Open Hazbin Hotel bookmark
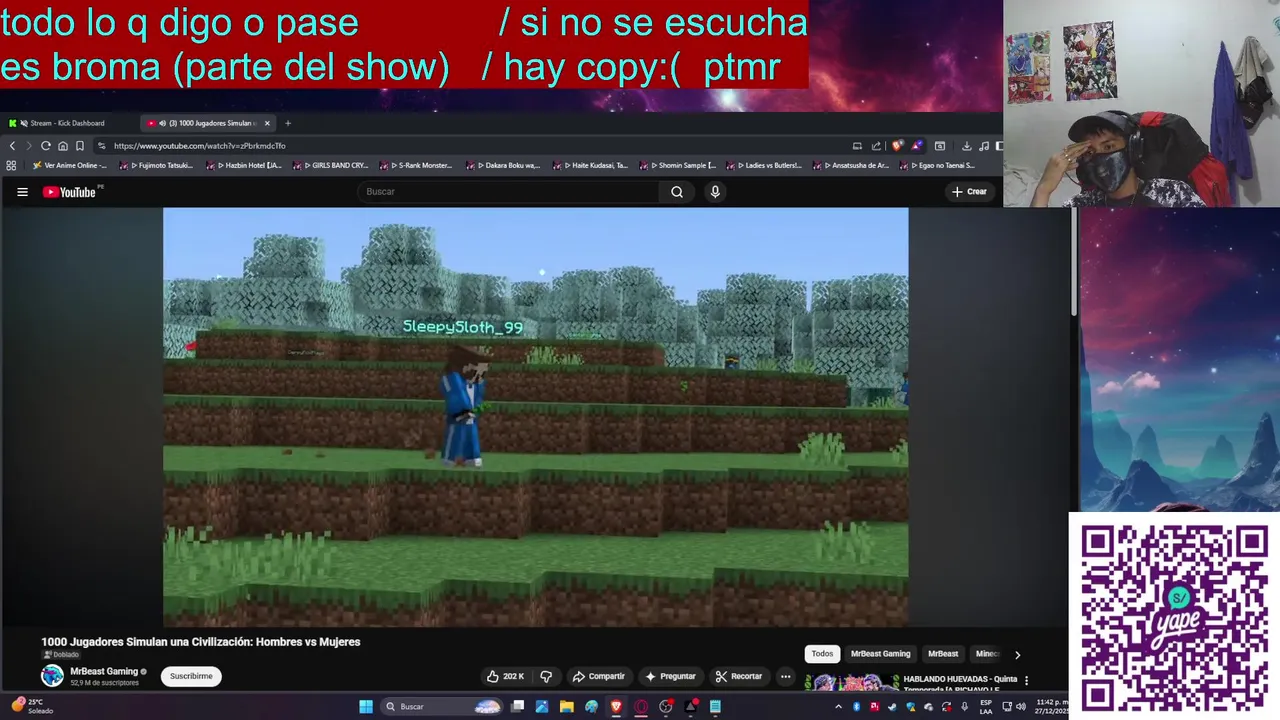 (245, 166)
